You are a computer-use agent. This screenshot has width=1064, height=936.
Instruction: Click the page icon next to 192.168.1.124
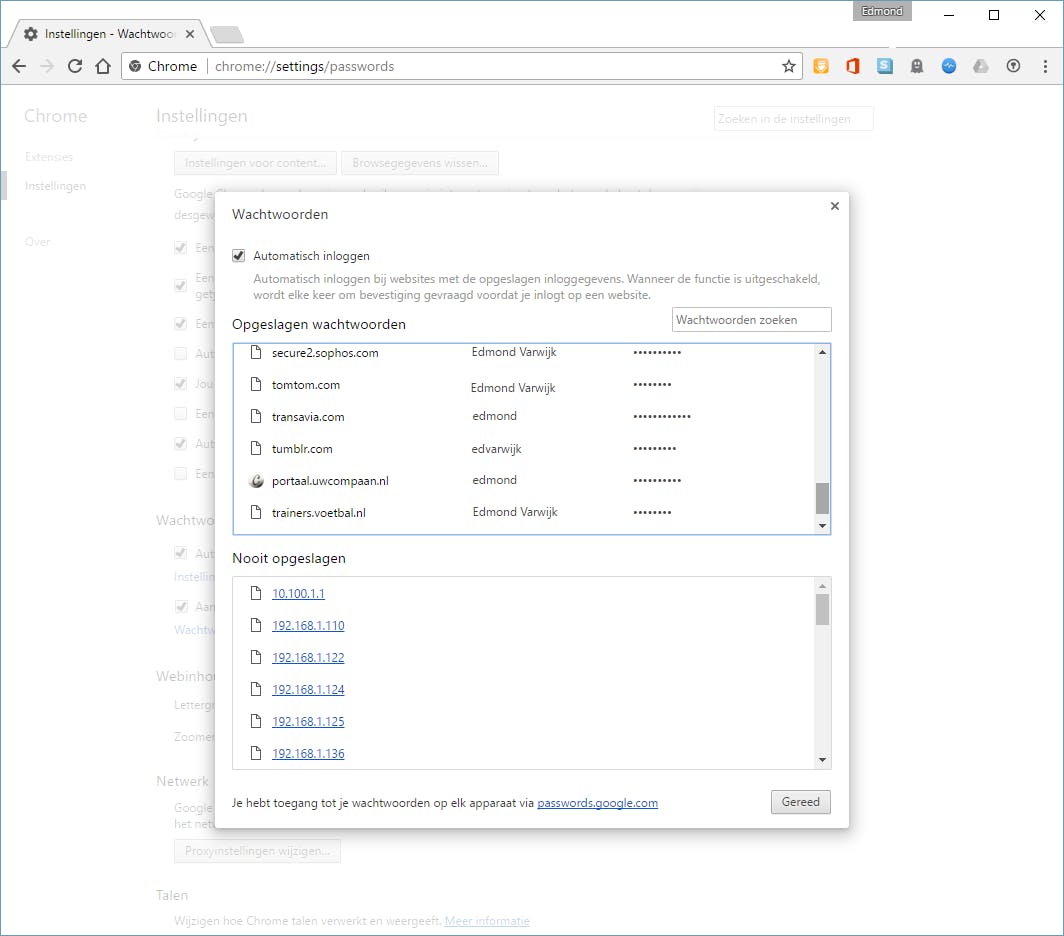[x=256, y=690]
